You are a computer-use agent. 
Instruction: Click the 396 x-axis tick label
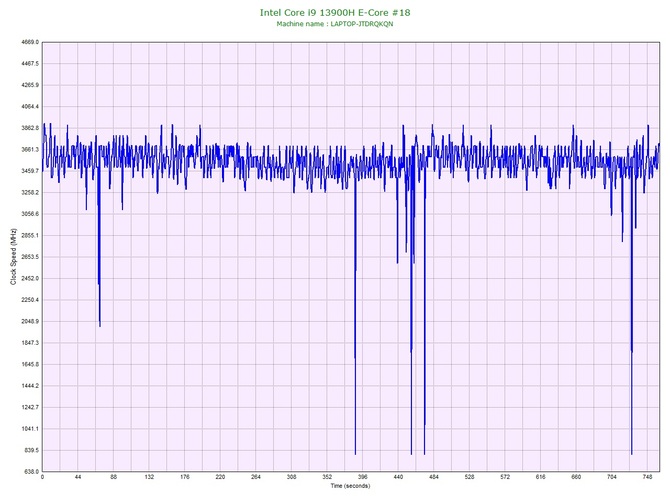coord(362,478)
